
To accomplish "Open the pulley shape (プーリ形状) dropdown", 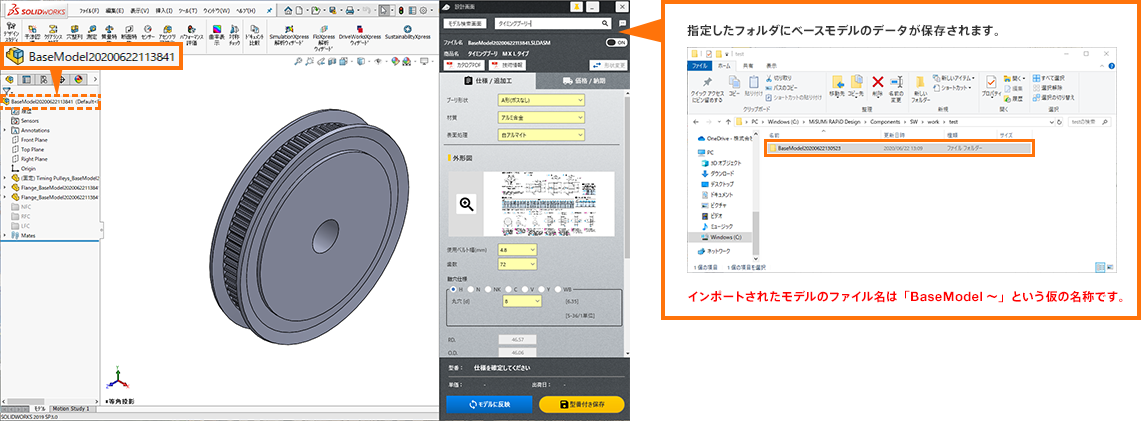I will tap(541, 100).
